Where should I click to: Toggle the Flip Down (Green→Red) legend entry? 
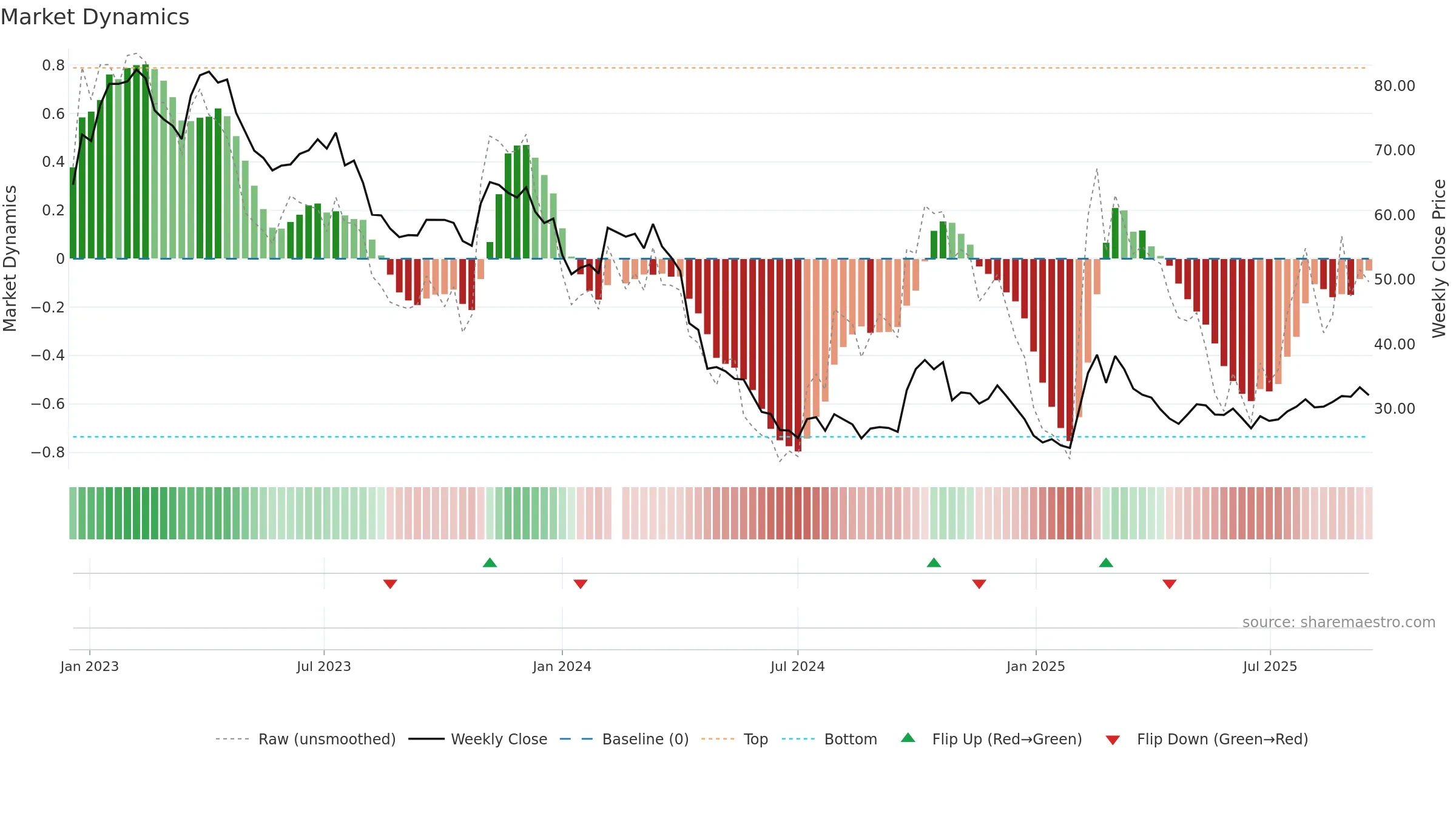[1207, 739]
